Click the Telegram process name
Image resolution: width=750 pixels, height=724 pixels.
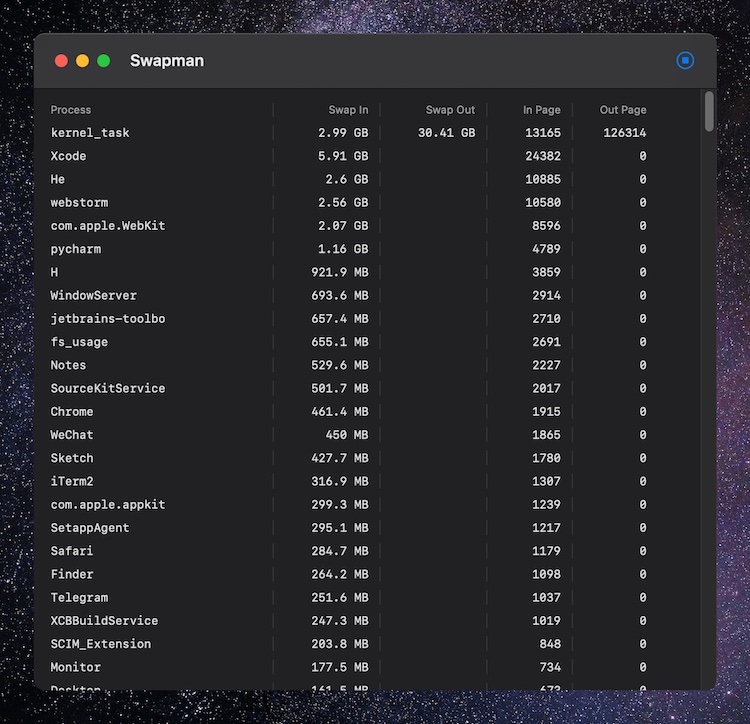[79, 597]
